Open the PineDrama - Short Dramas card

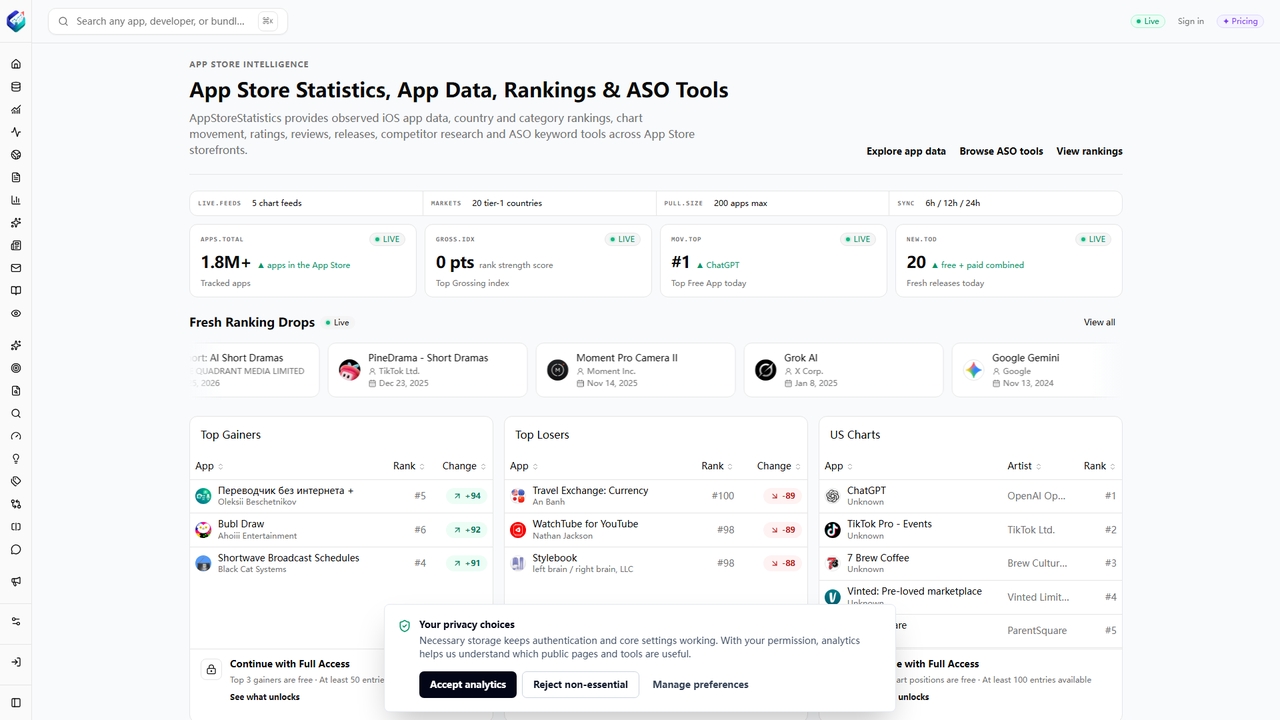pos(427,370)
